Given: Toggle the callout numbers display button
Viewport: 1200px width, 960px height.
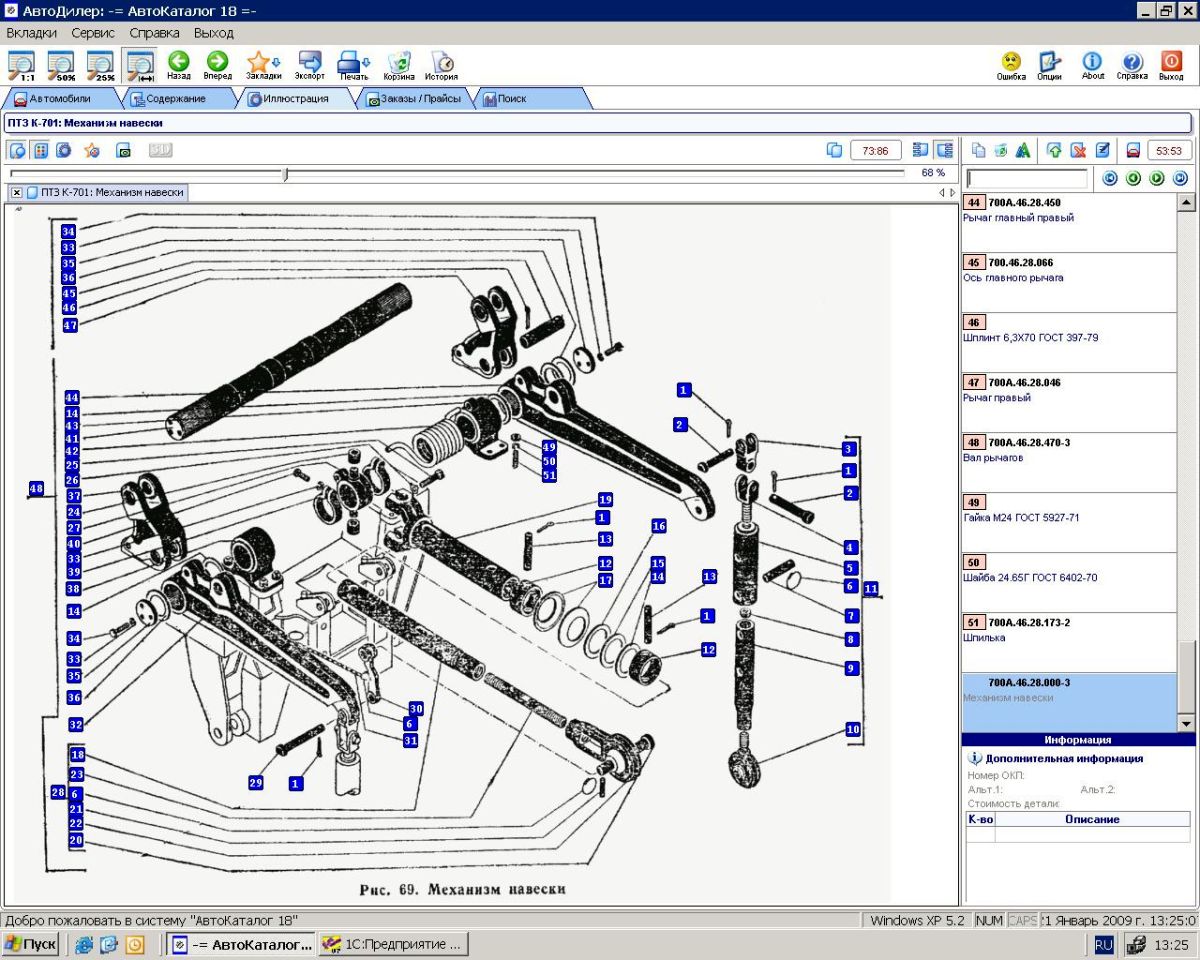Looking at the screenshot, I should click(41, 150).
